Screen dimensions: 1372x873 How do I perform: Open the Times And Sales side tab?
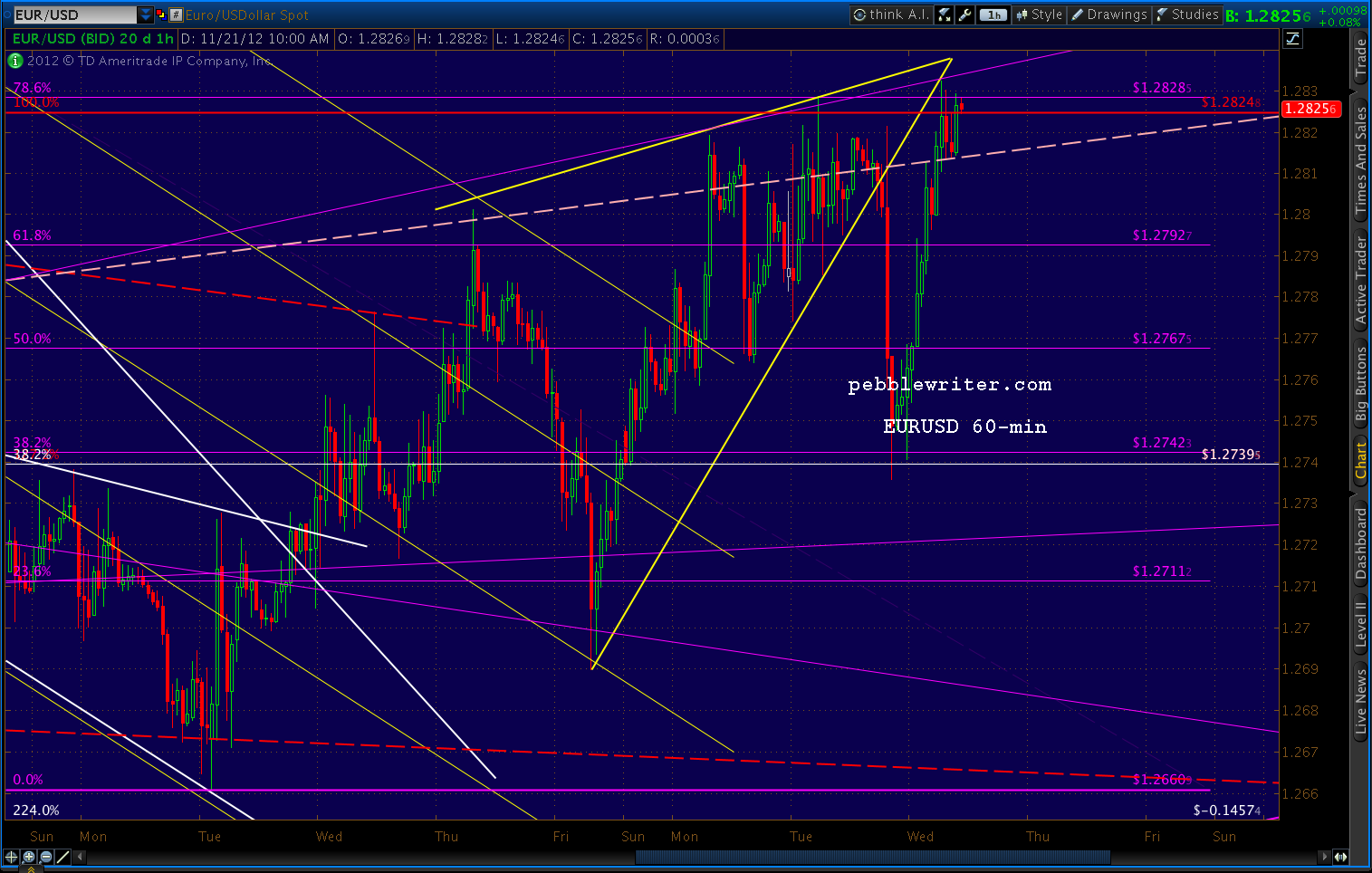coord(1360,160)
